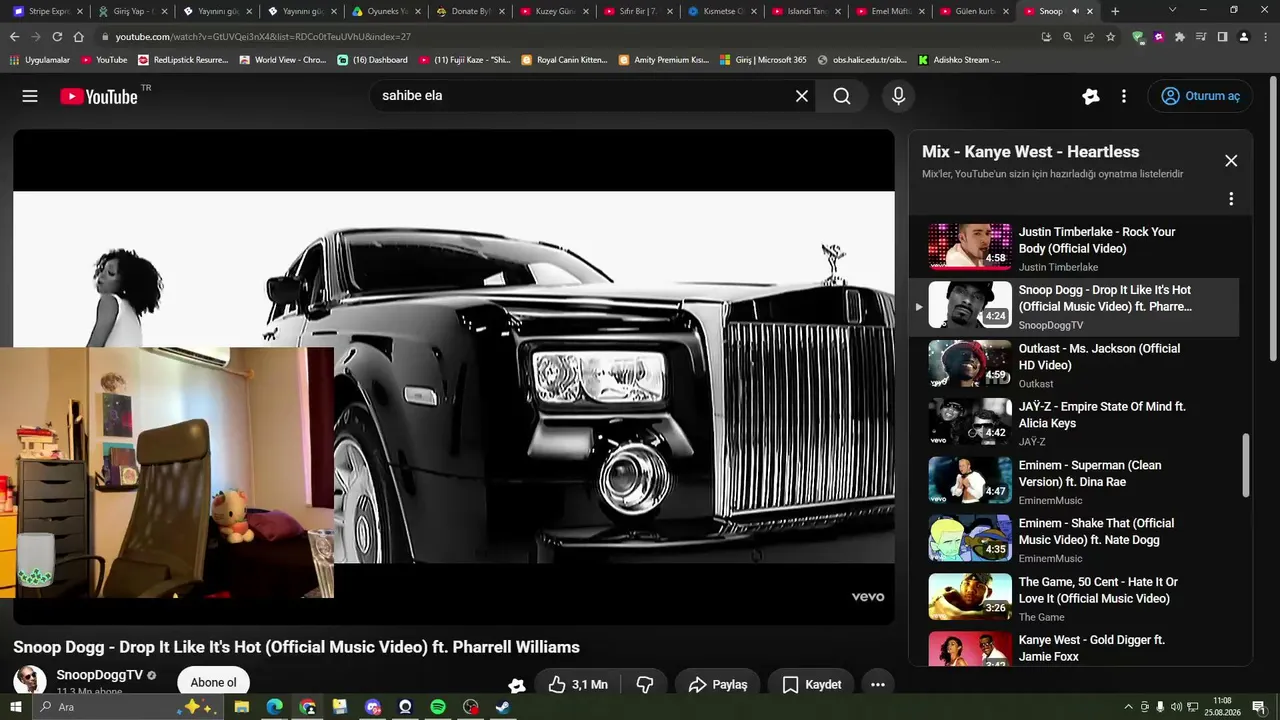
Task: Open the Chrome three-dot menu
Action: (1264, 37)
